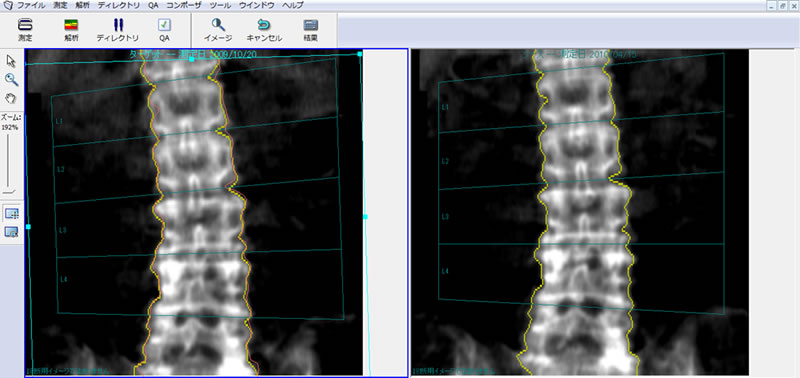Screen dimensions: 800x378
Task: Click the L3 label on the right scan
Action: tap(444, 217)
